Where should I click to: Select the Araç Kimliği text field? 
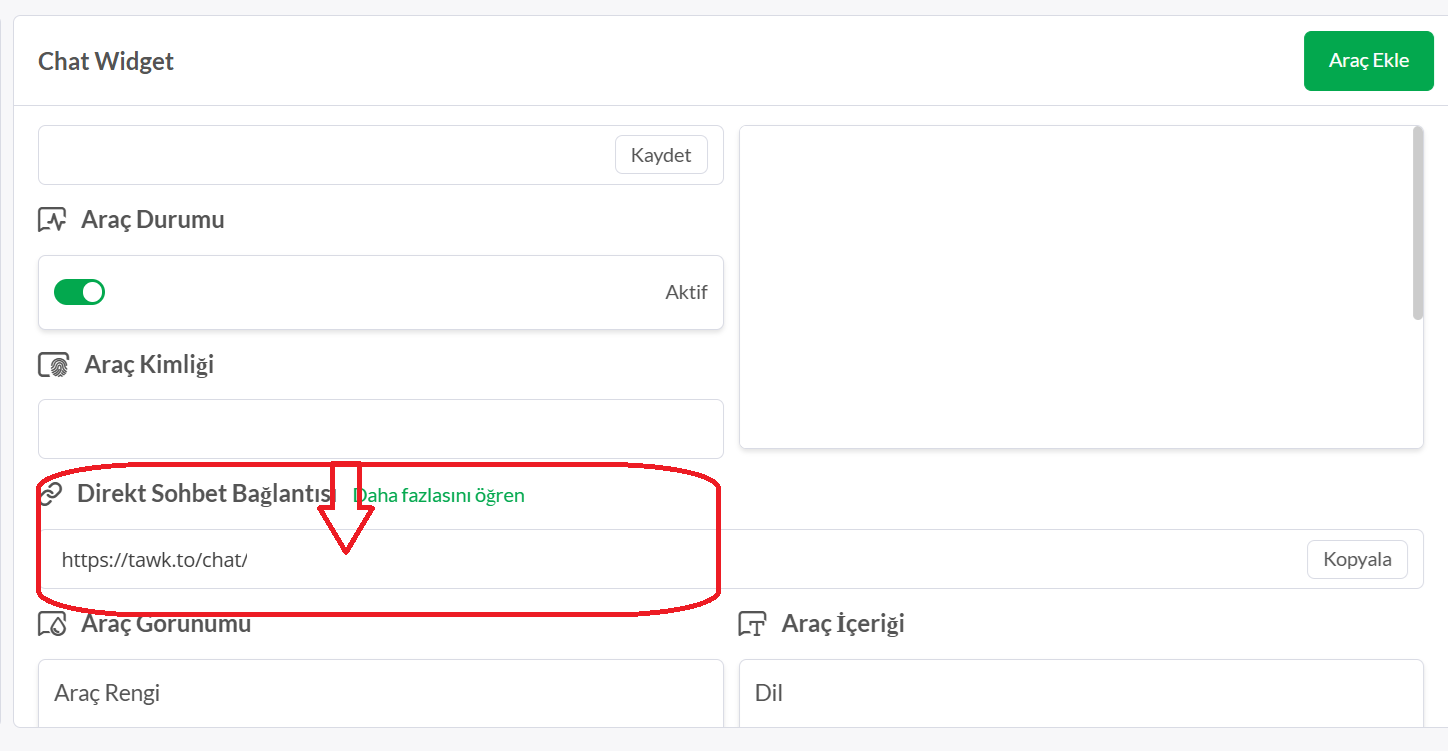pyautogui.click(x=380, y=429)
